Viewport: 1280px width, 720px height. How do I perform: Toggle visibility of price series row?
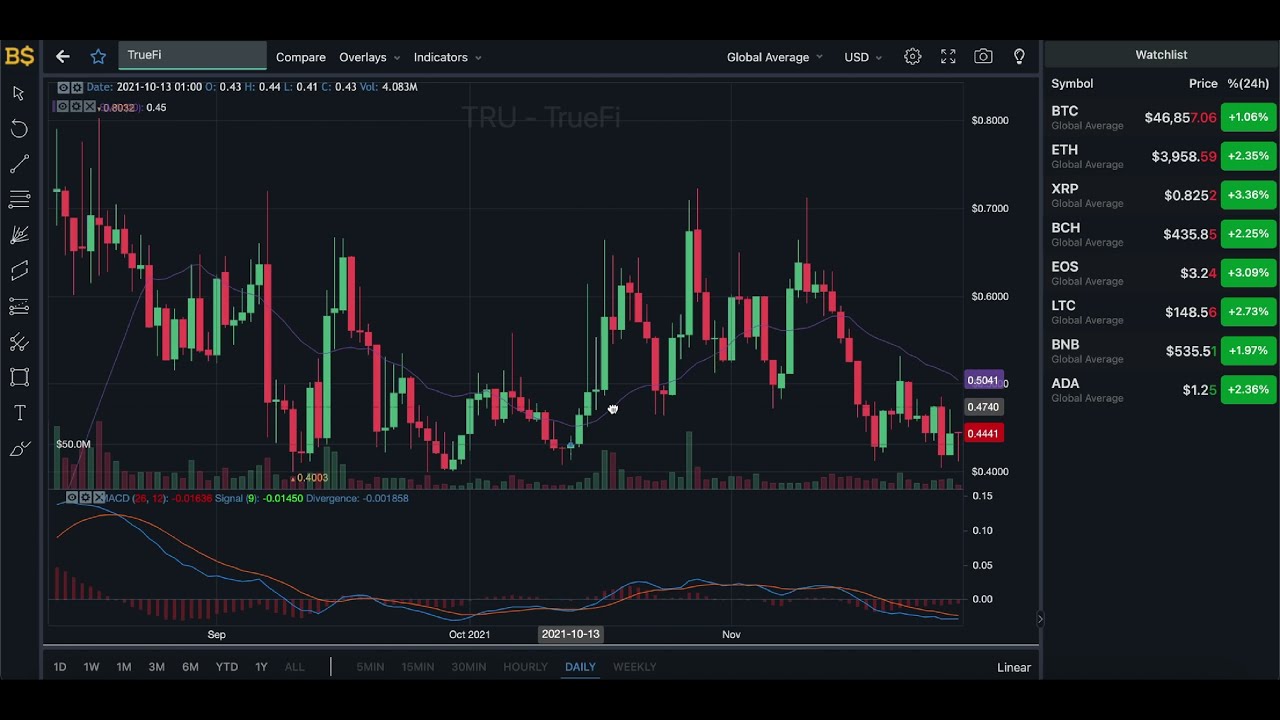point(63,88)
